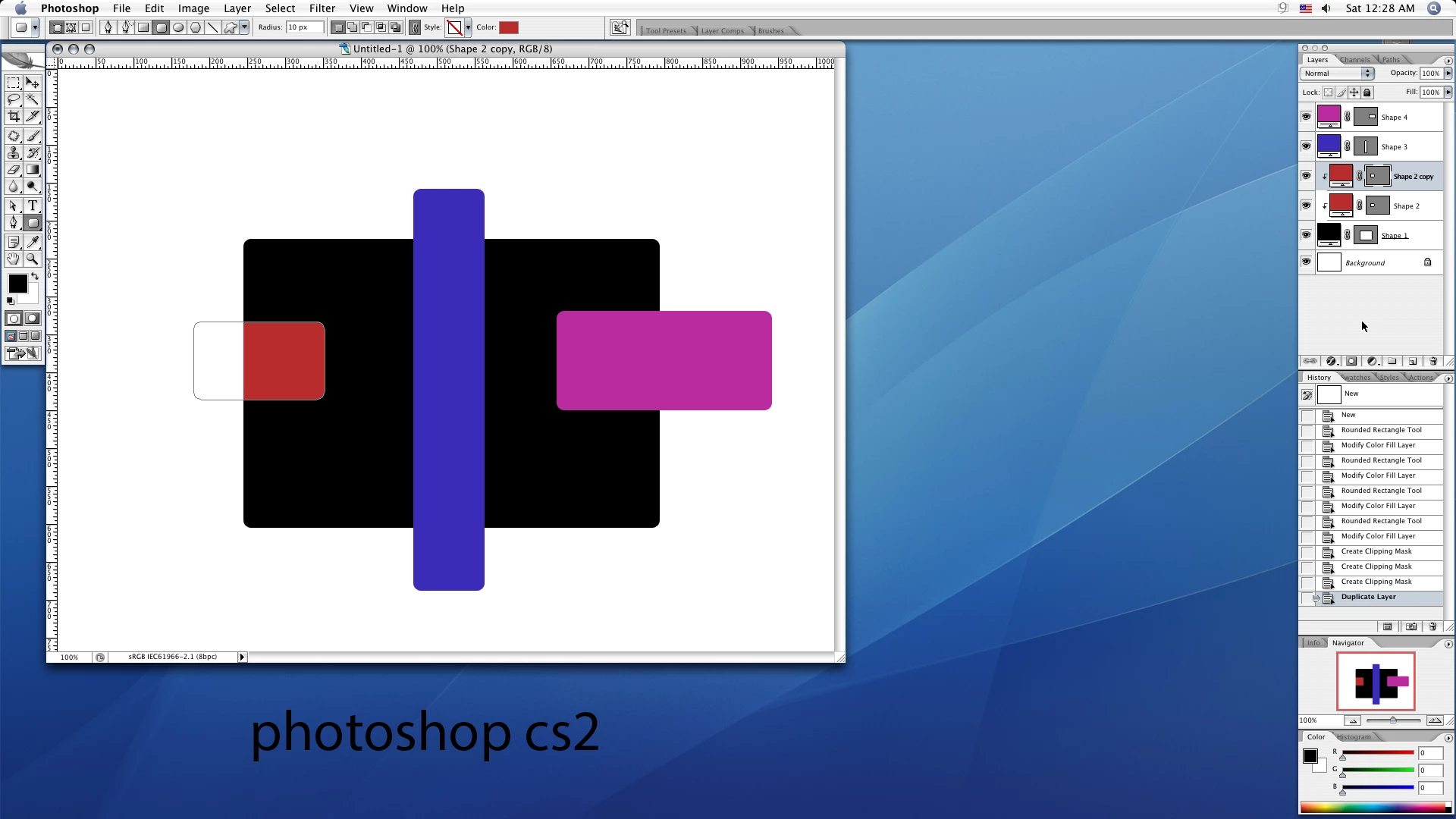Hide the Shape 4 layer
The width and height of the screenshot is (1456, 819).
tap(1306, 117)
